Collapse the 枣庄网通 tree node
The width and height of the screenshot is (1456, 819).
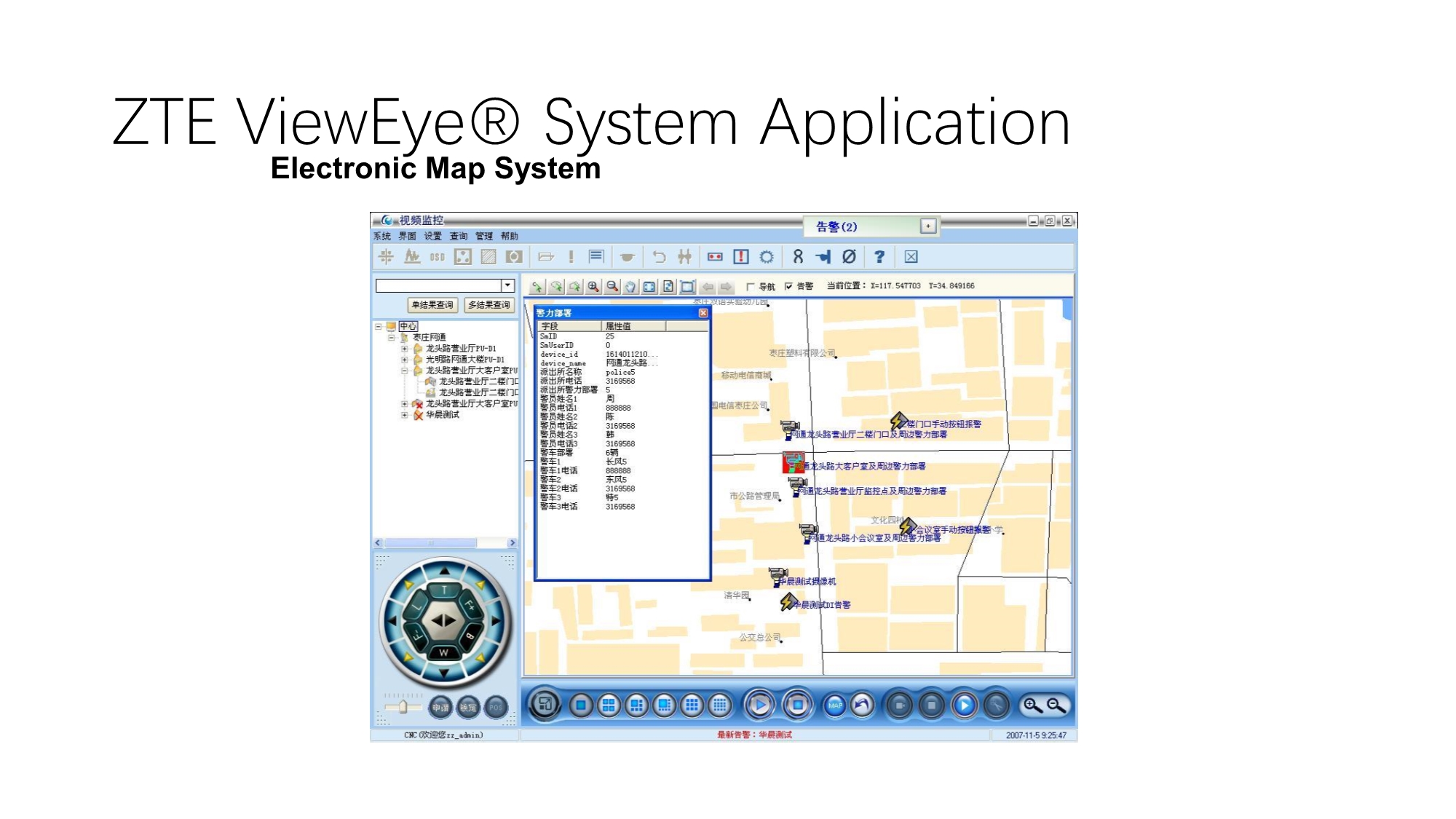(x=392, y=337)
